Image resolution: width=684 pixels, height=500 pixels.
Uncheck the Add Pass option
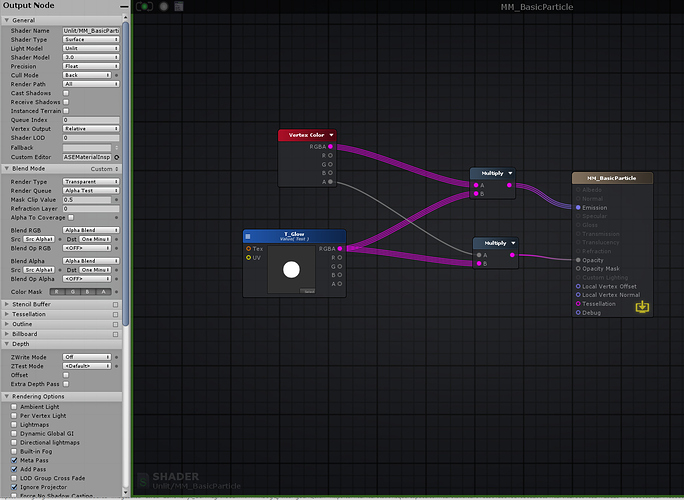coord(14,469)
